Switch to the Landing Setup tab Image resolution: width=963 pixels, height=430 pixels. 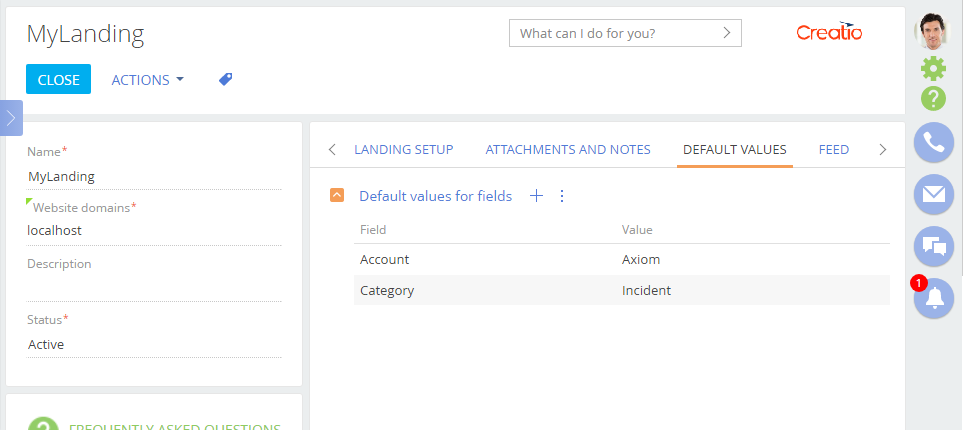(404, 149)
